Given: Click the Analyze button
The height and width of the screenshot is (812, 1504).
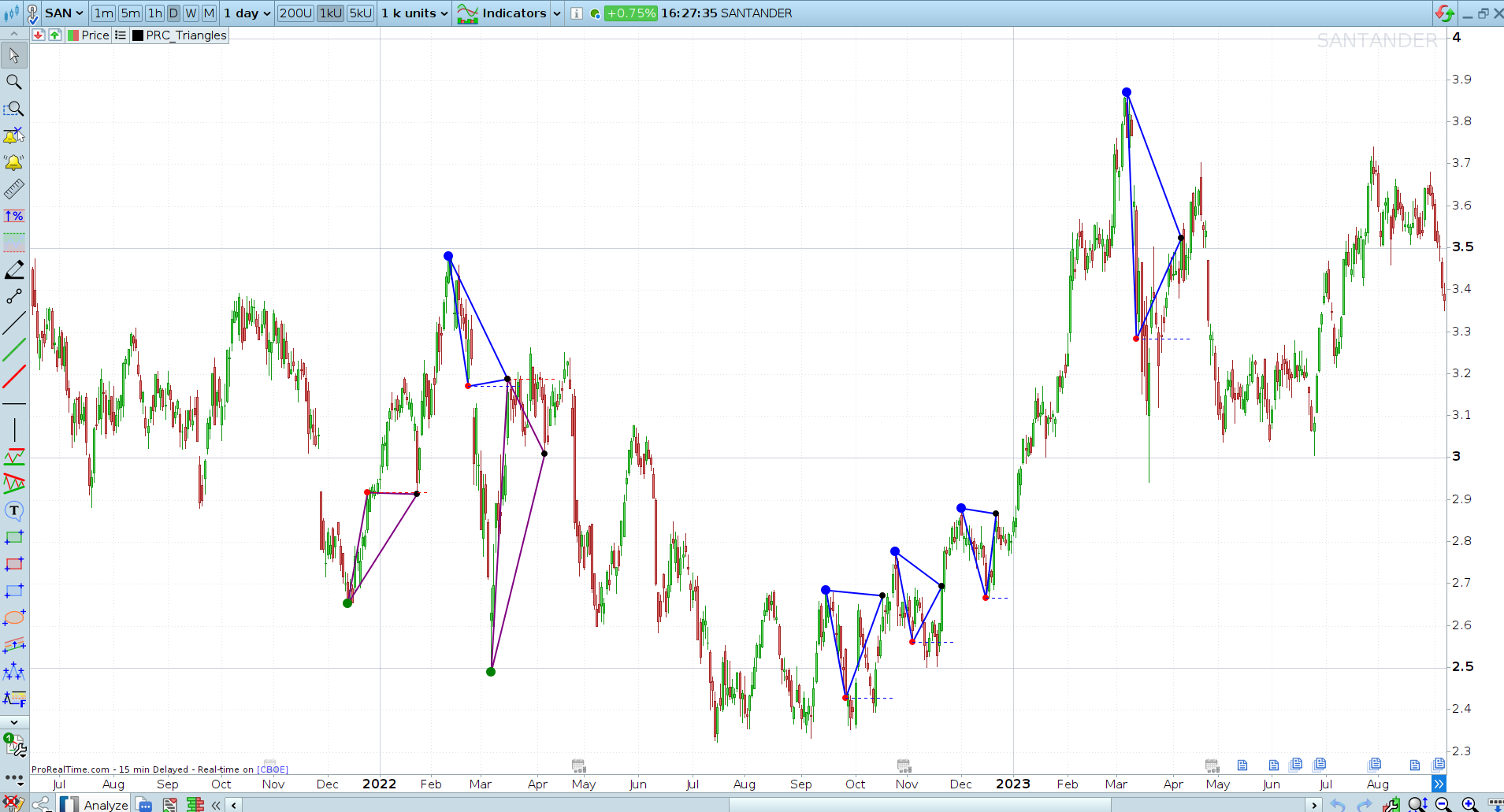Looking at the screenshot, I should pyautogui.click(x=95, y=804).
